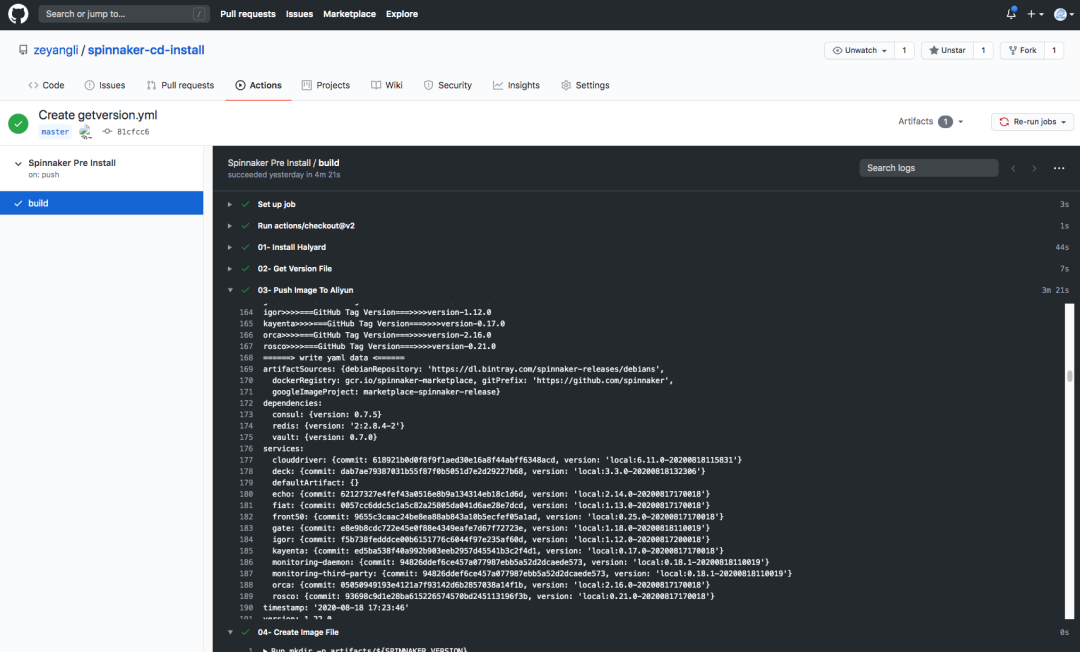
Task: Click the star count 1
Action: coord(983,50)
